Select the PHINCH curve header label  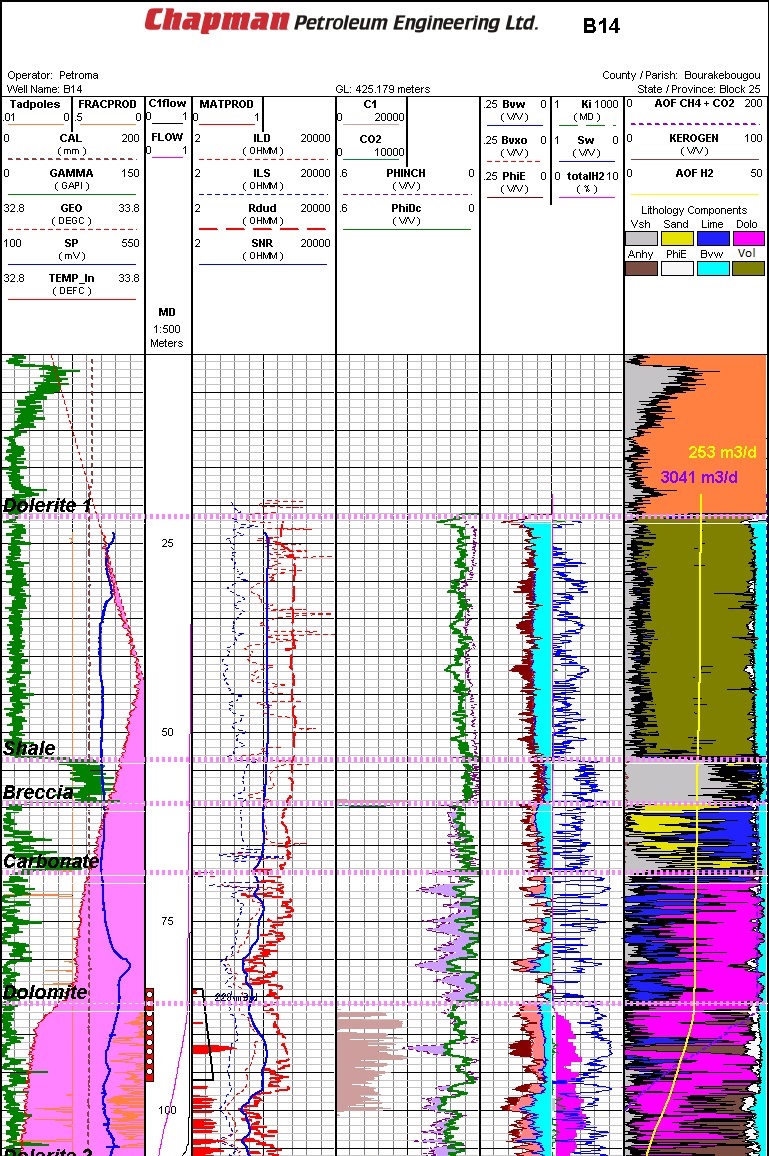(x=405, y=173)
